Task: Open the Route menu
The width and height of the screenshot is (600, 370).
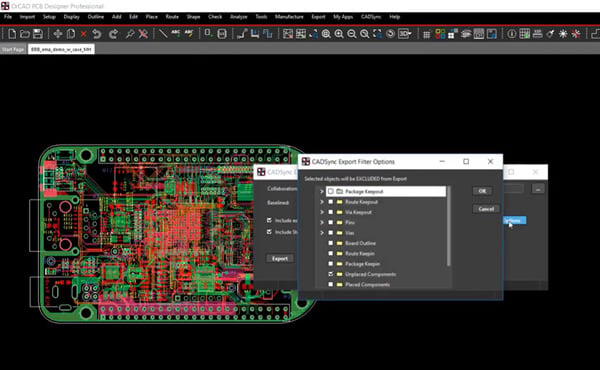Action: [x=172, y=17]
